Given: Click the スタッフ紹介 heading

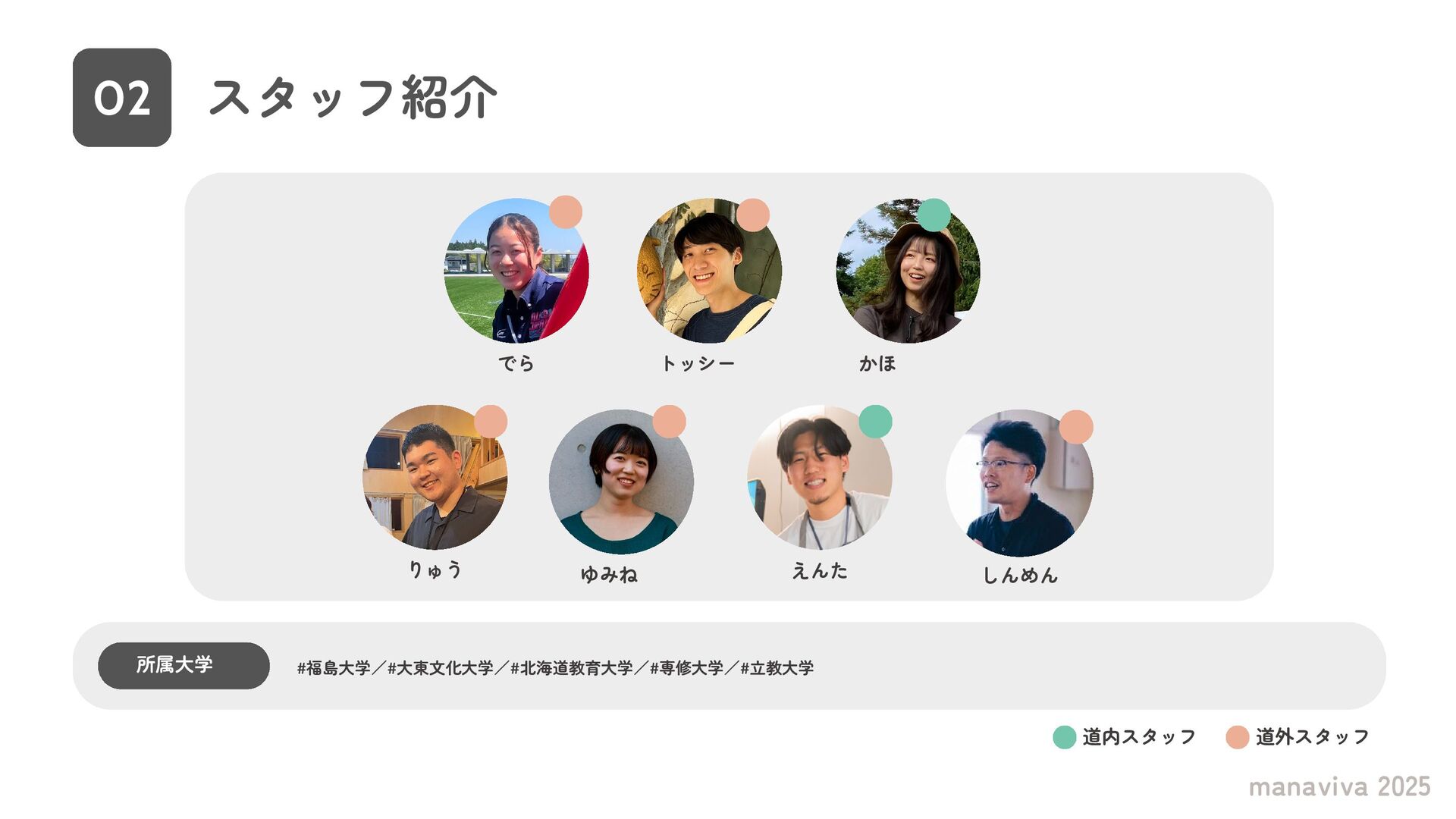Looking at the screenshot, I should [x=353, y=98].
